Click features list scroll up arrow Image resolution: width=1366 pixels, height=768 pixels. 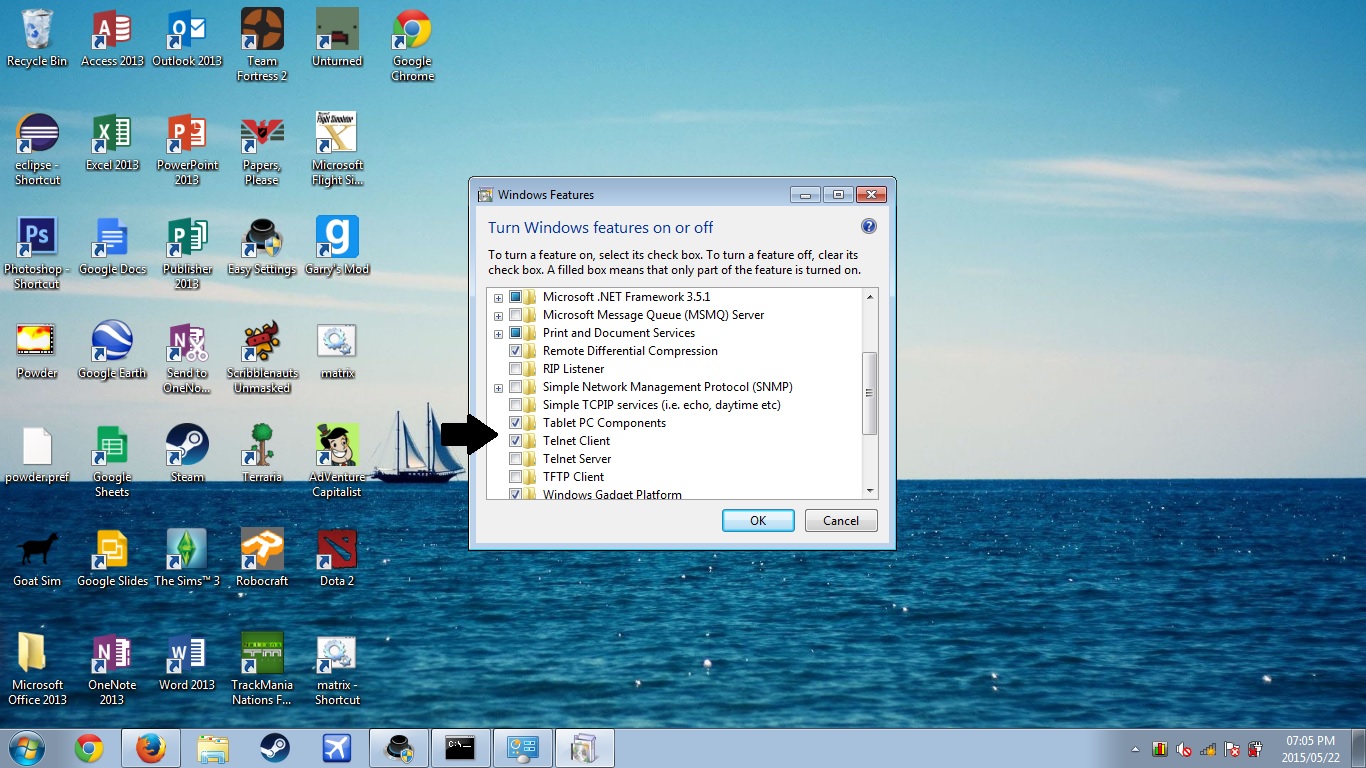point(870,297)
